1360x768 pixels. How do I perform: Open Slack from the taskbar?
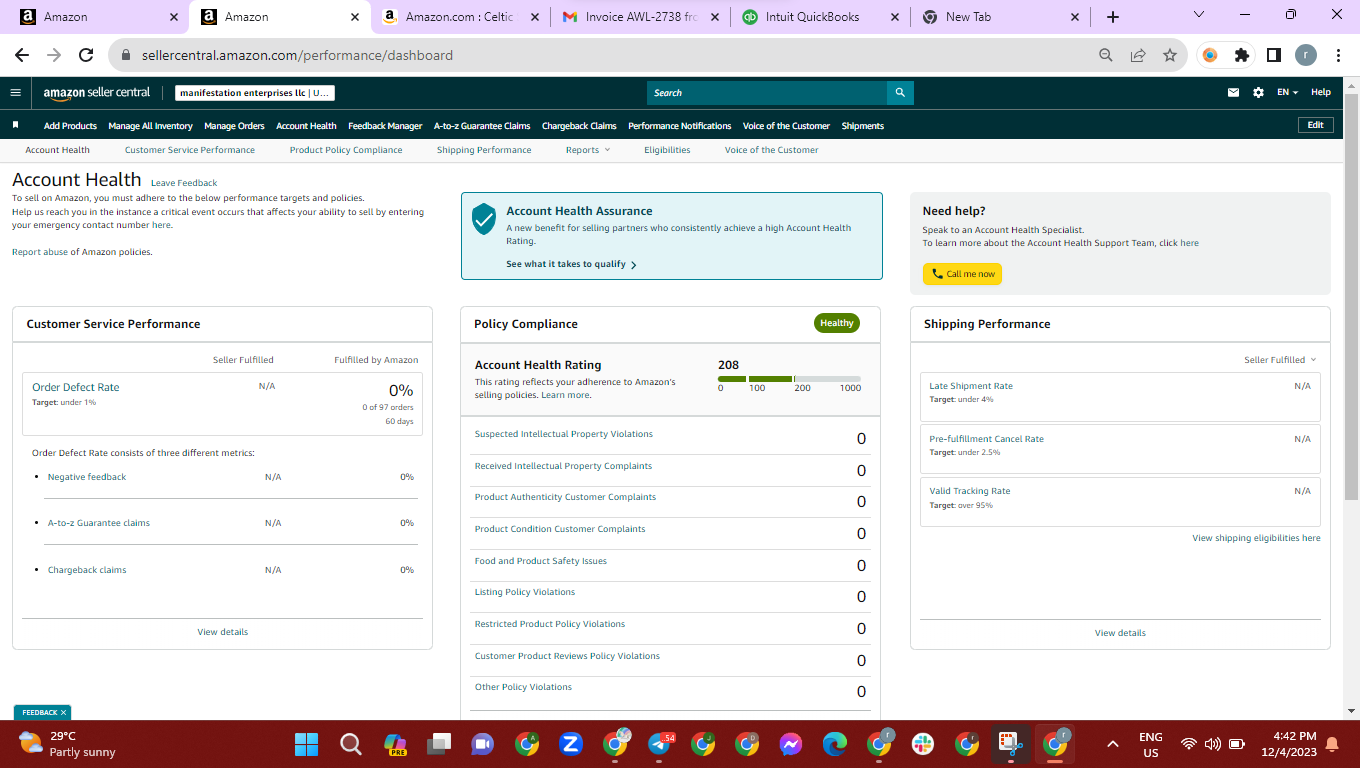point(922,744)
